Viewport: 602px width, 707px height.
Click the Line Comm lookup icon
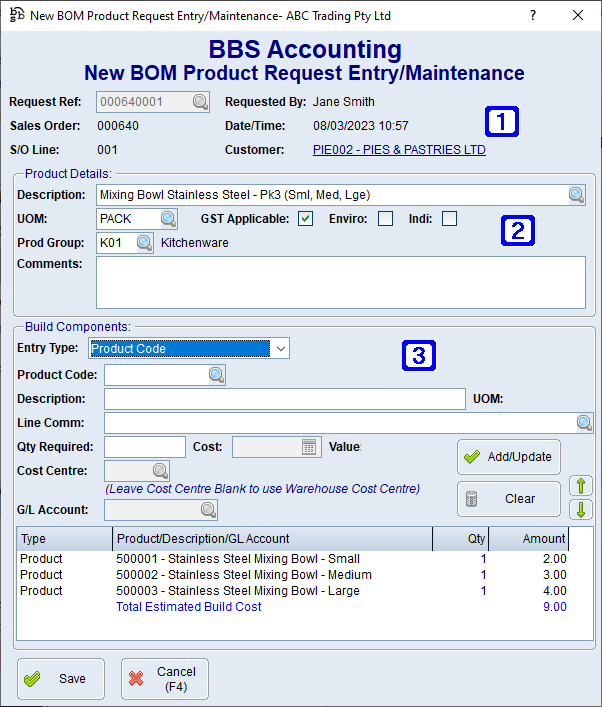click(585, 423)
